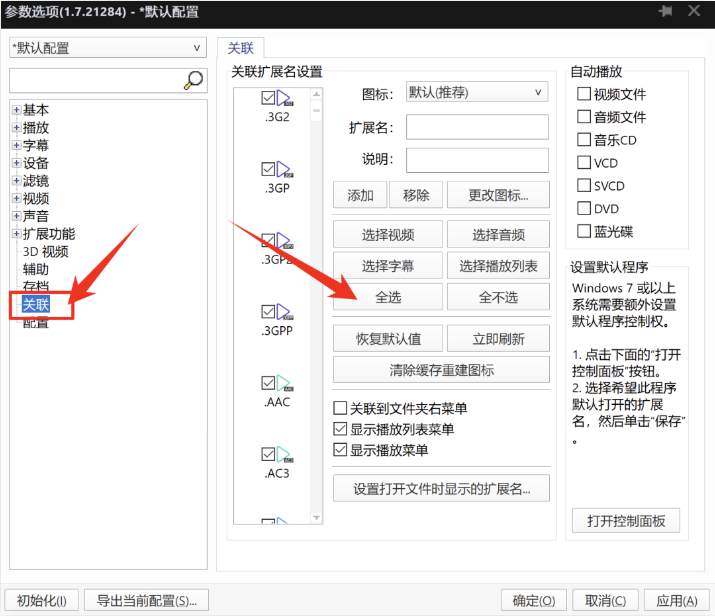Click the 扩展名 input field
The width and height of the screenshot is (715, 616).
477,127
